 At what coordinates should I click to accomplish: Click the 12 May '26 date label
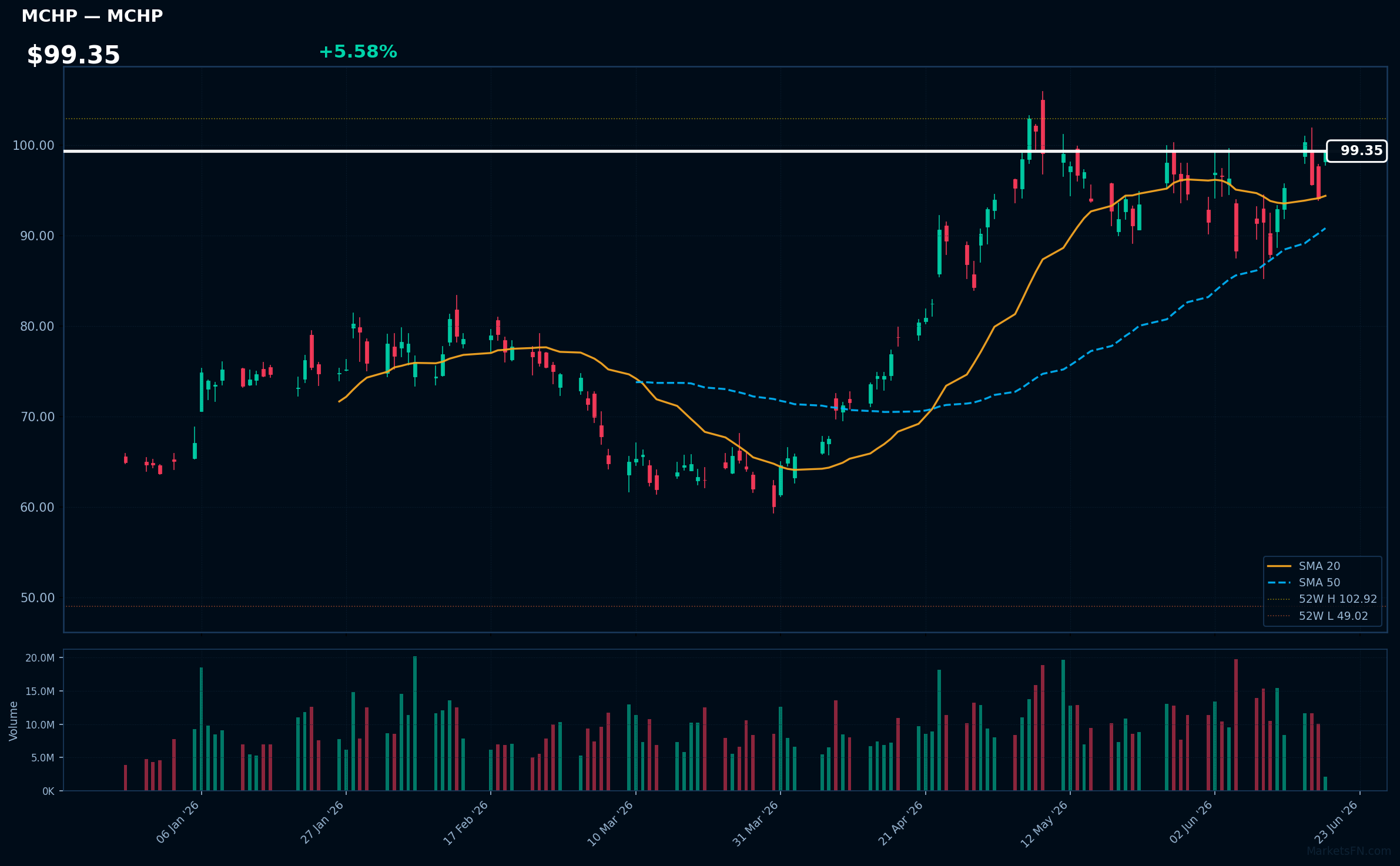tap(1044, 824)
